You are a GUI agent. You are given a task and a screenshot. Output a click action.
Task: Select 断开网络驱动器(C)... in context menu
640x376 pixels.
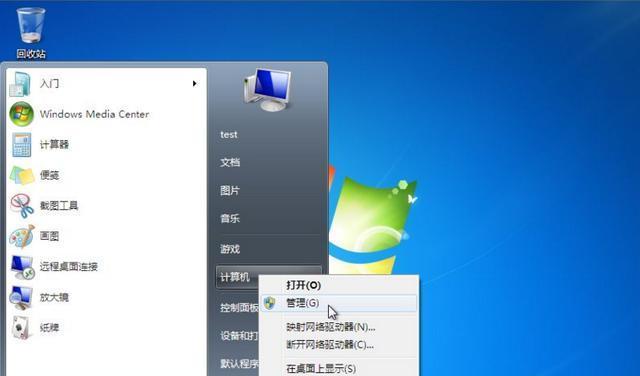tap(338, 345)
